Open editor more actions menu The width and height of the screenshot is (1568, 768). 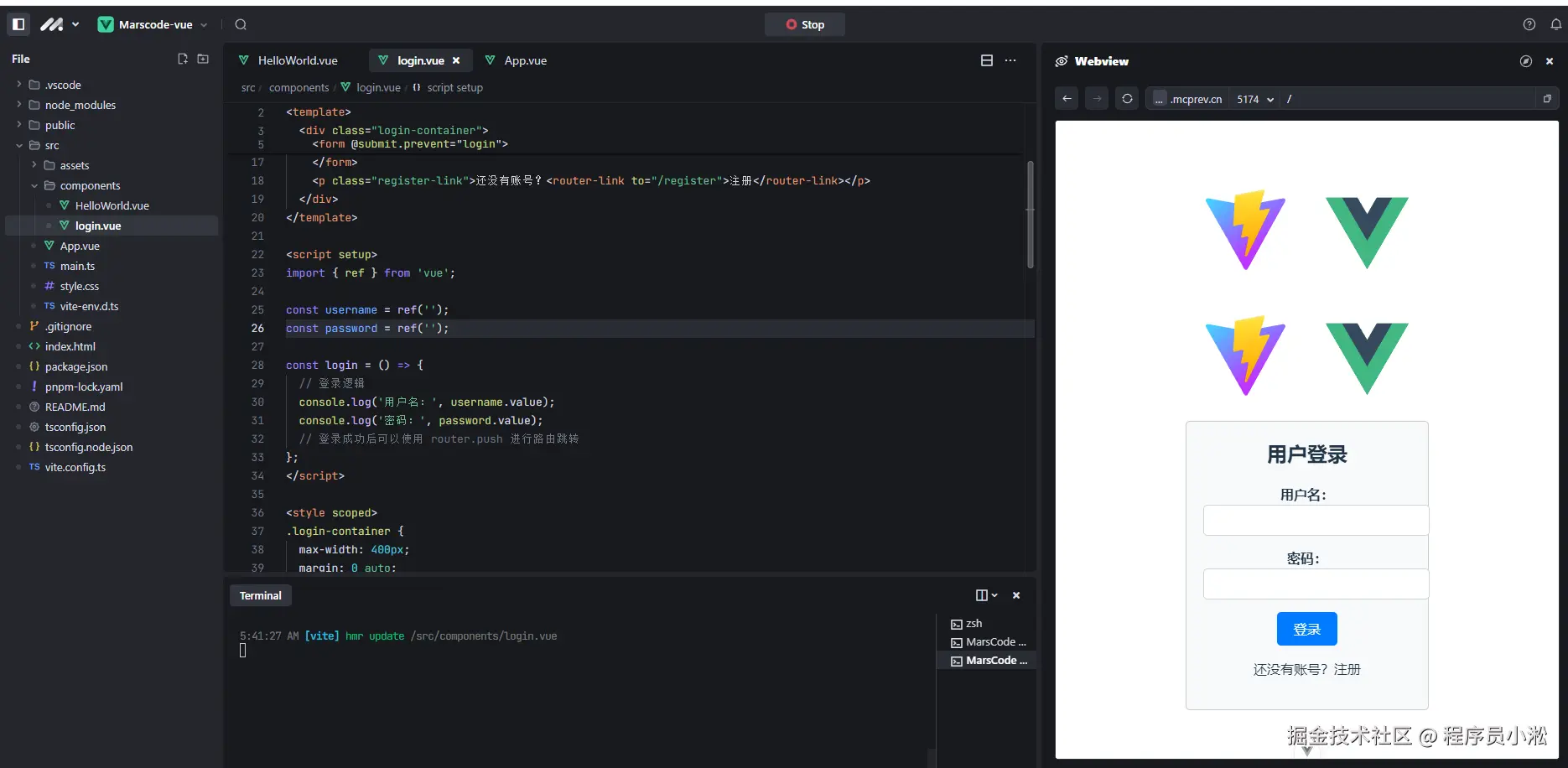click(x=1010, y=60)
